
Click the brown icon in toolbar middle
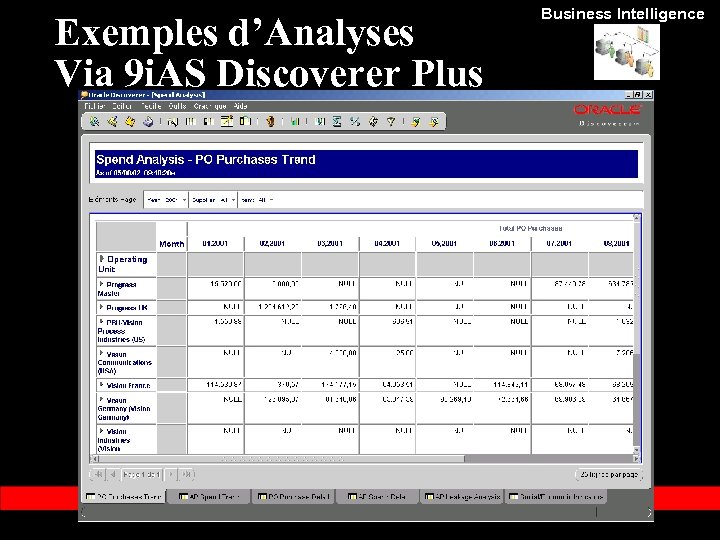click(x=270, y=121)
